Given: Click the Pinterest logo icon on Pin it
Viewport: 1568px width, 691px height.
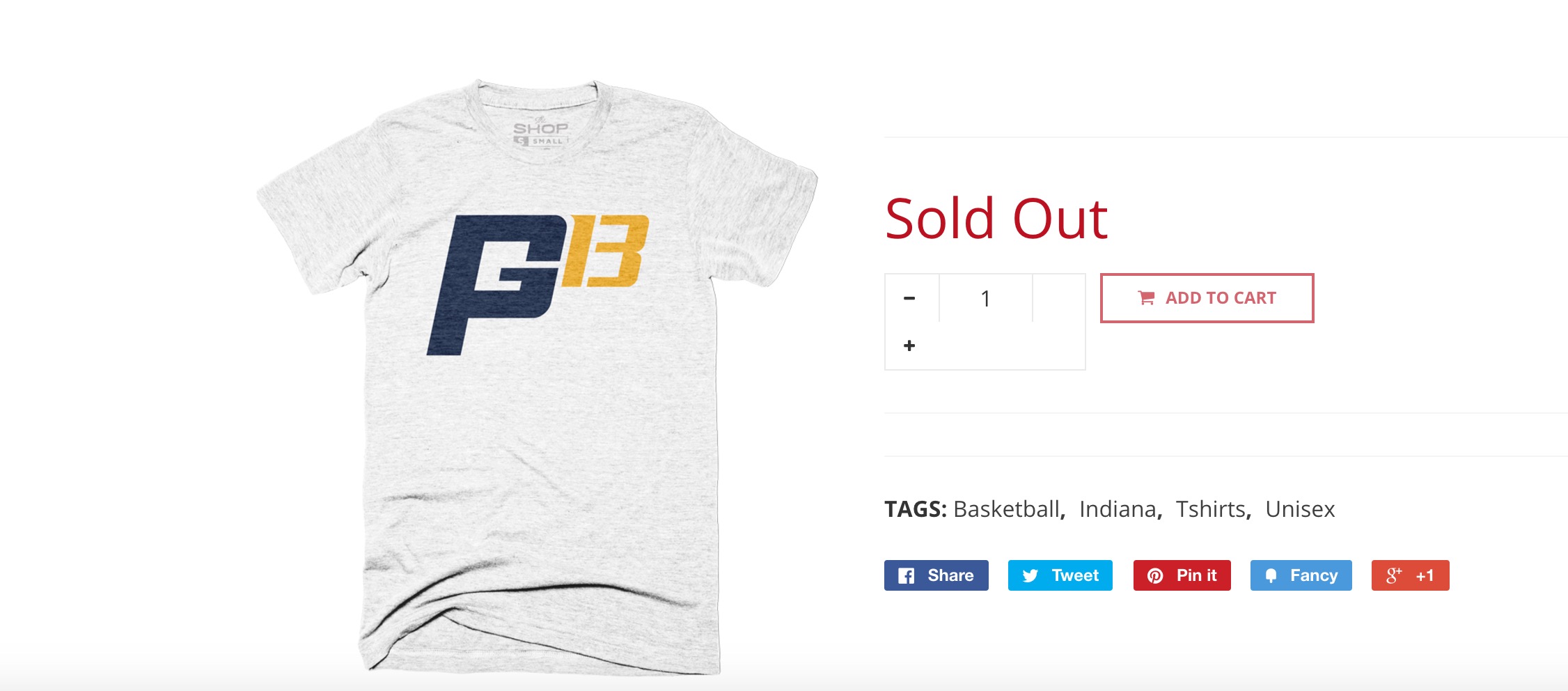Looking at the screenshot, I should coord(1155,576).
